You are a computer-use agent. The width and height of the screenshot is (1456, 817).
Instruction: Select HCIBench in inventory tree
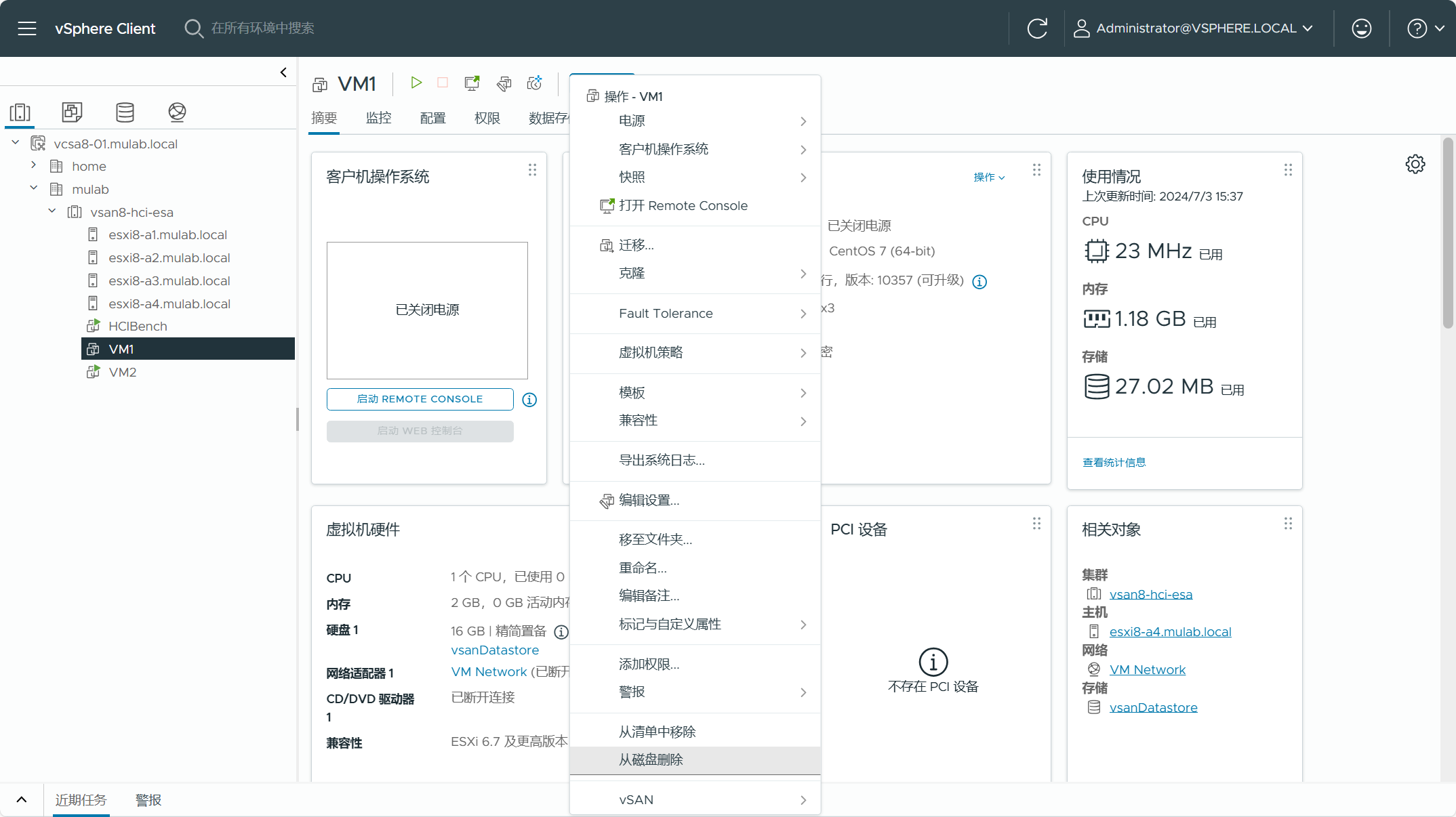(138, 326)
